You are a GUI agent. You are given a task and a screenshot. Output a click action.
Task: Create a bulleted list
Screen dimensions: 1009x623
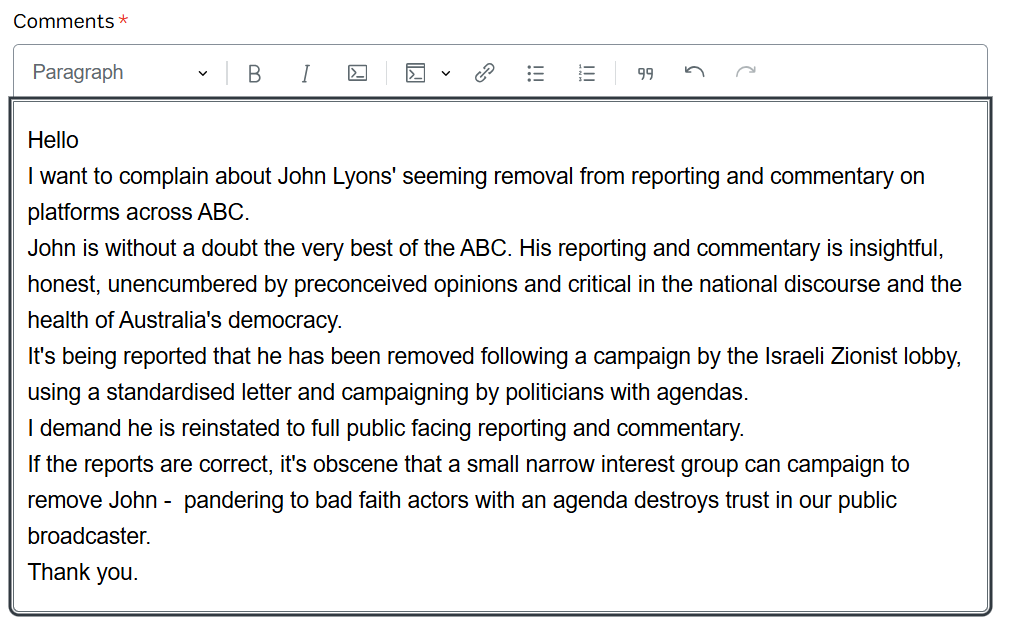pyautogui.click(x=535, y=73)
